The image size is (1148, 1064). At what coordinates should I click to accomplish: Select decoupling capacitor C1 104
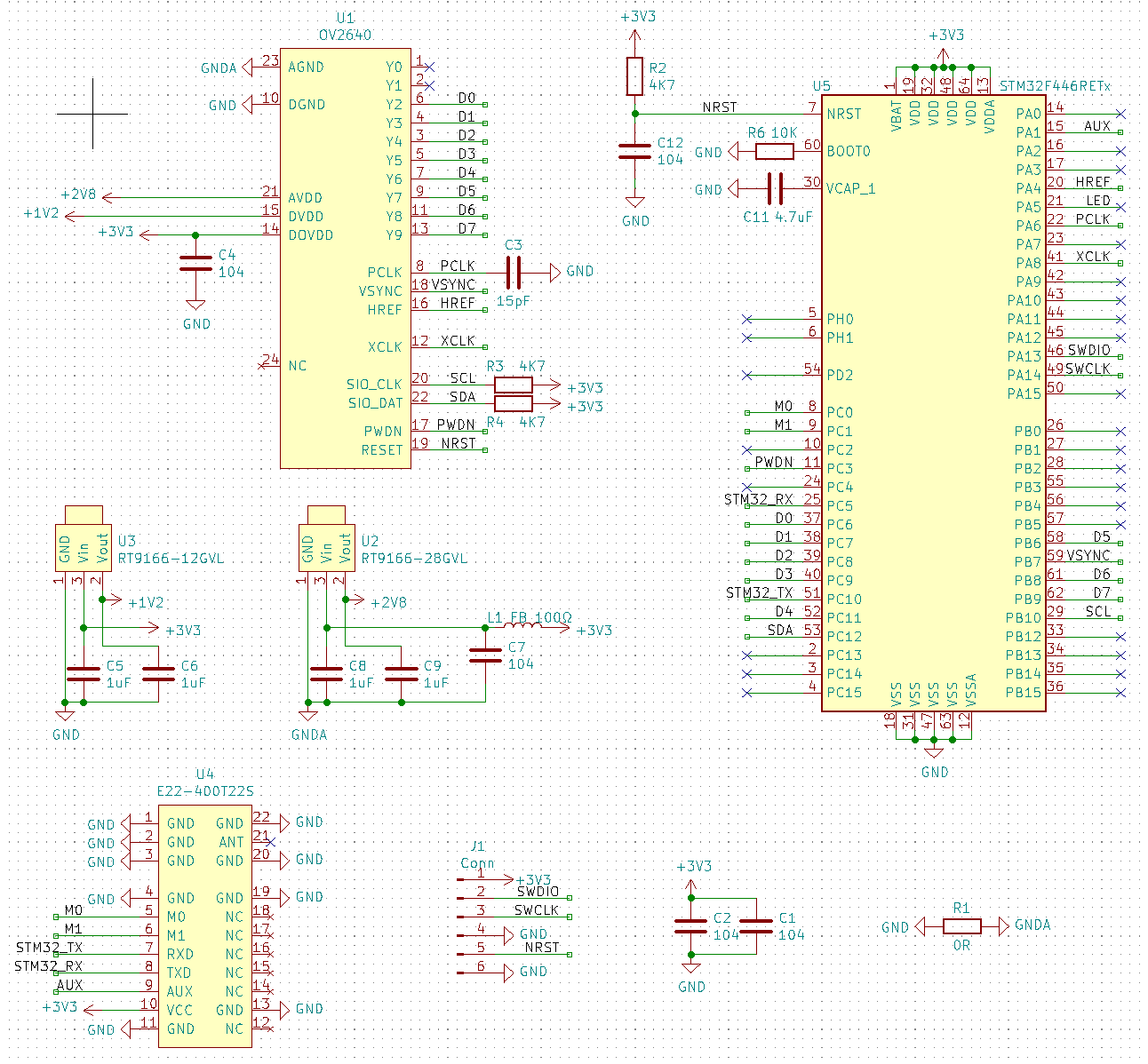click(x=756, y=926)
